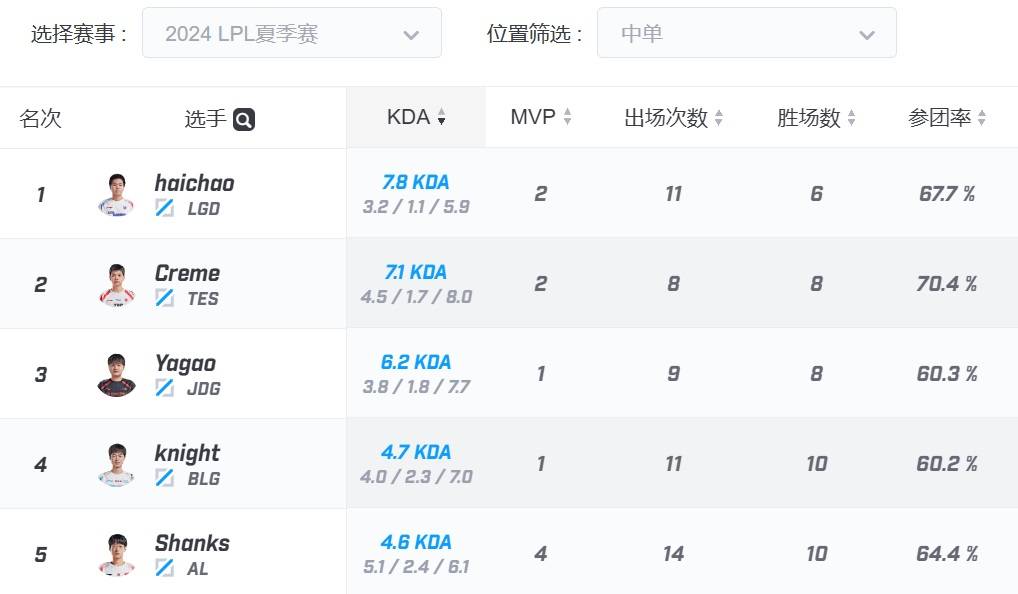The width and height of the screenshot is (1018, 594).
Task: Click the LGD team name text
Action: [x=203, y=208]
